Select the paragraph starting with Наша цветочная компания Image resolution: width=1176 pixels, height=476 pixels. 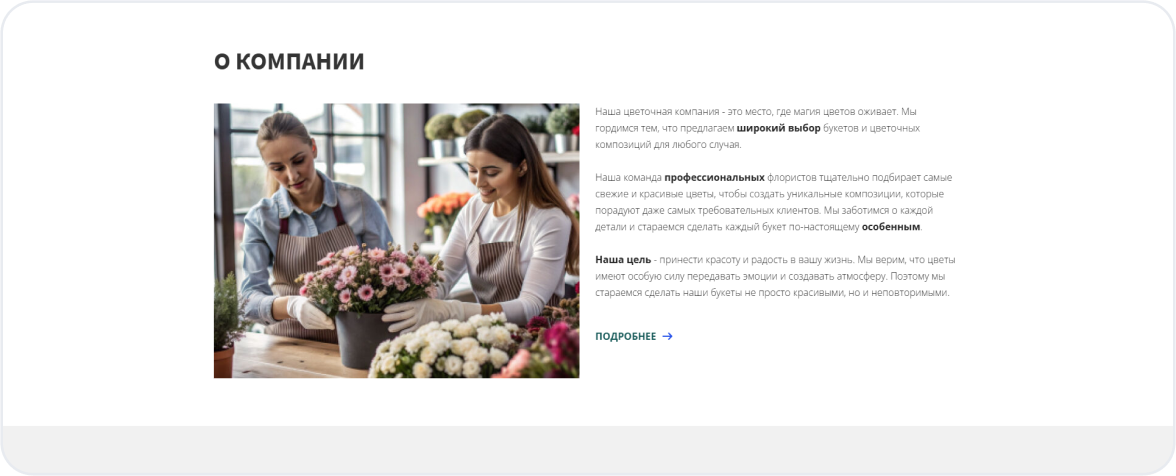(758, 128)
